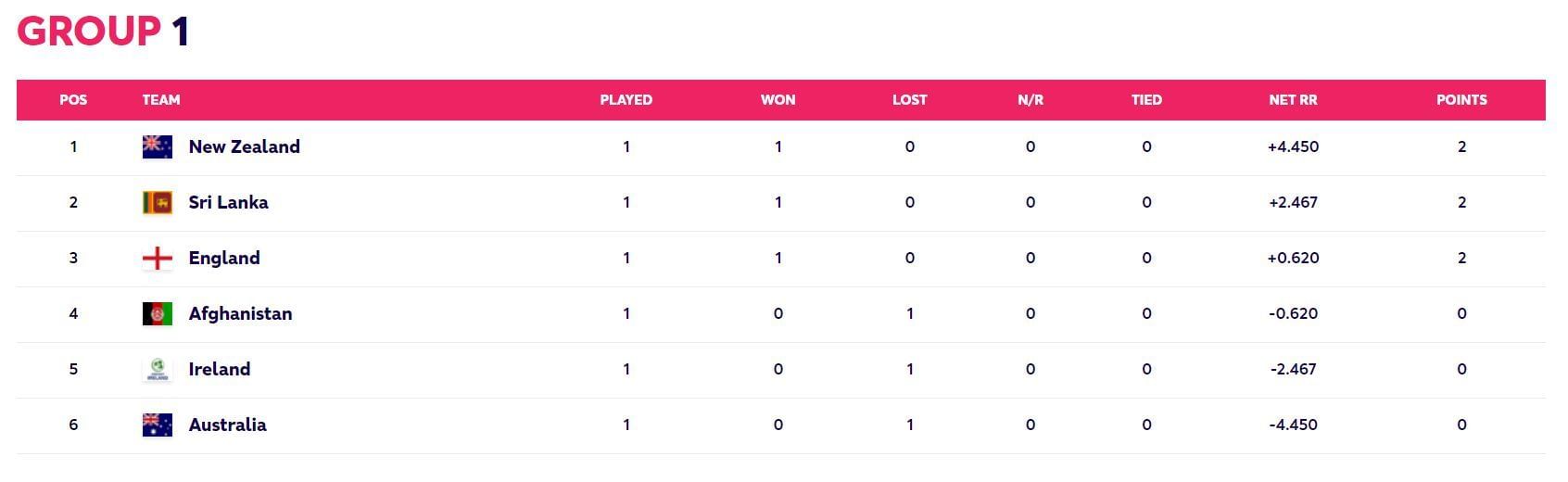Select the Afghanistan team name
This screenshot has width=1568, height=482.
(240, 313)
